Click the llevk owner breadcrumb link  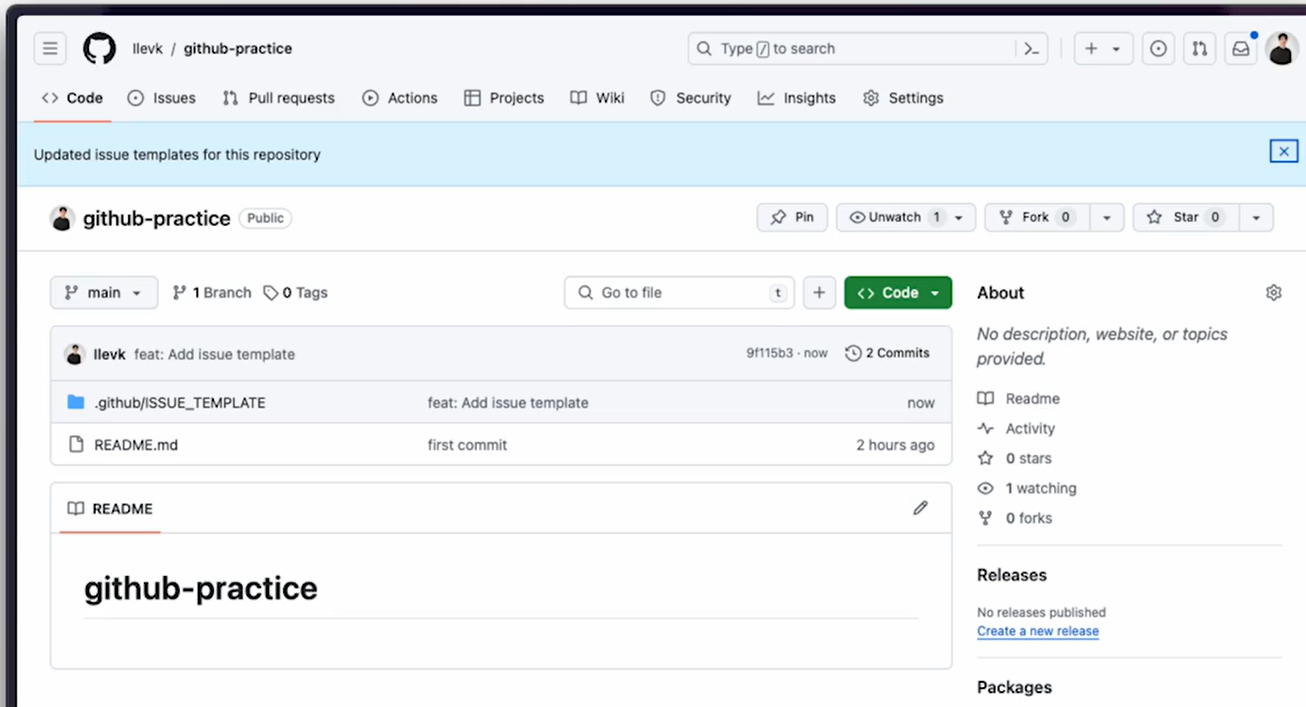coord(147,48)
